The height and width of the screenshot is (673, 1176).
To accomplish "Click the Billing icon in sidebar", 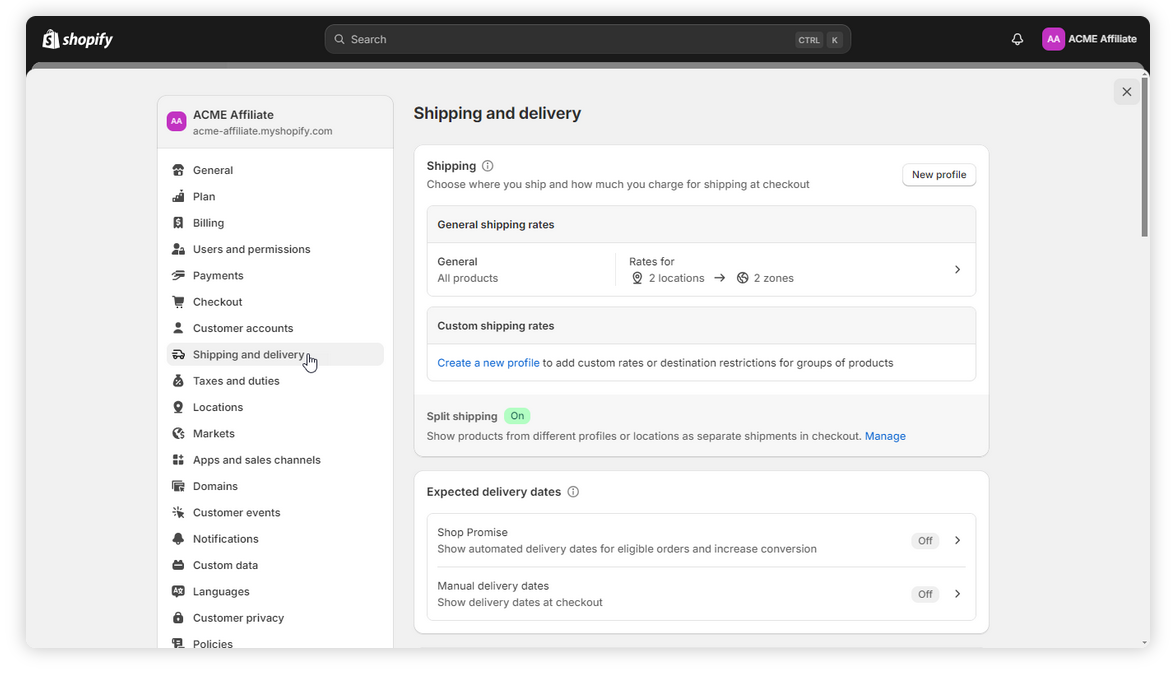I will [x=178, y=223].
